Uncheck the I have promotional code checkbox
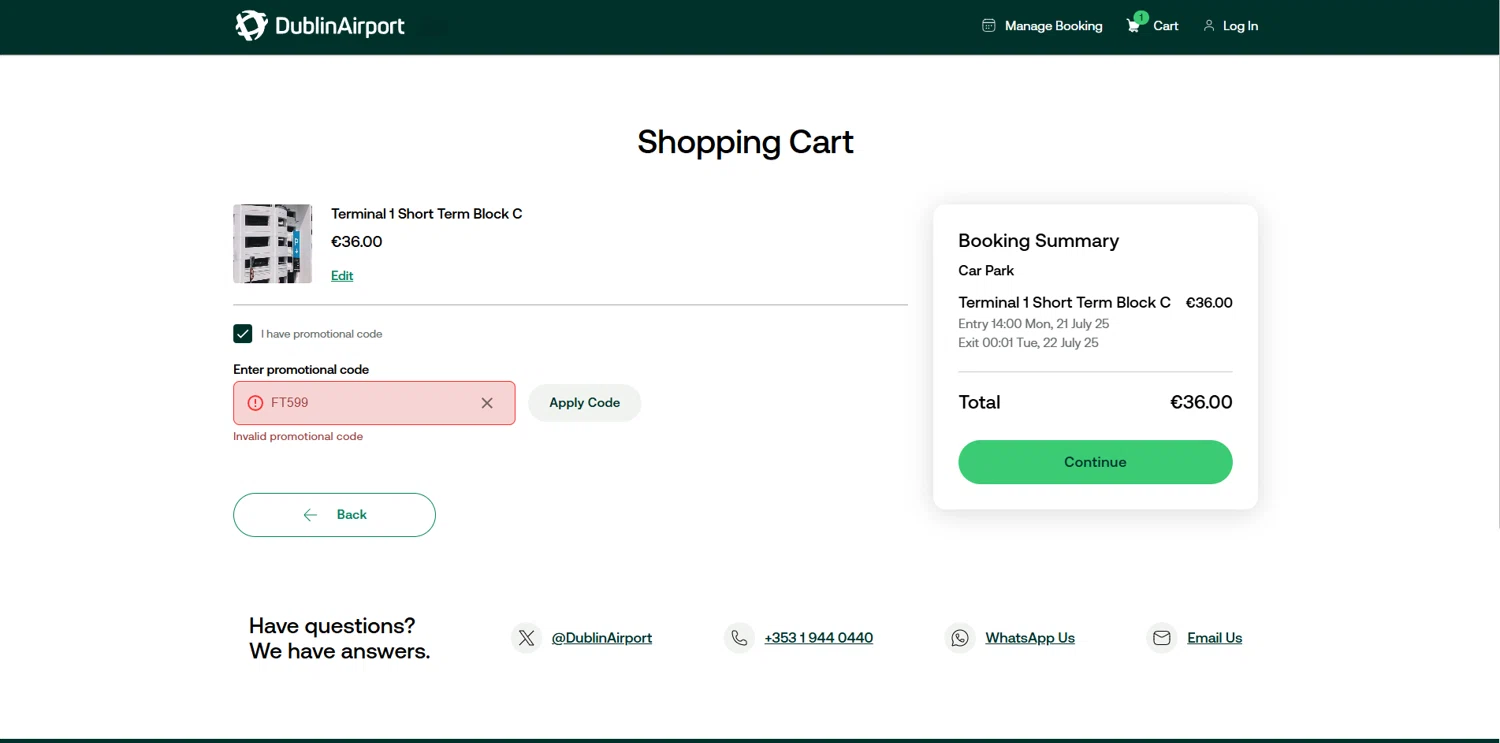The image size is (1500, 743). coord(243,334)
